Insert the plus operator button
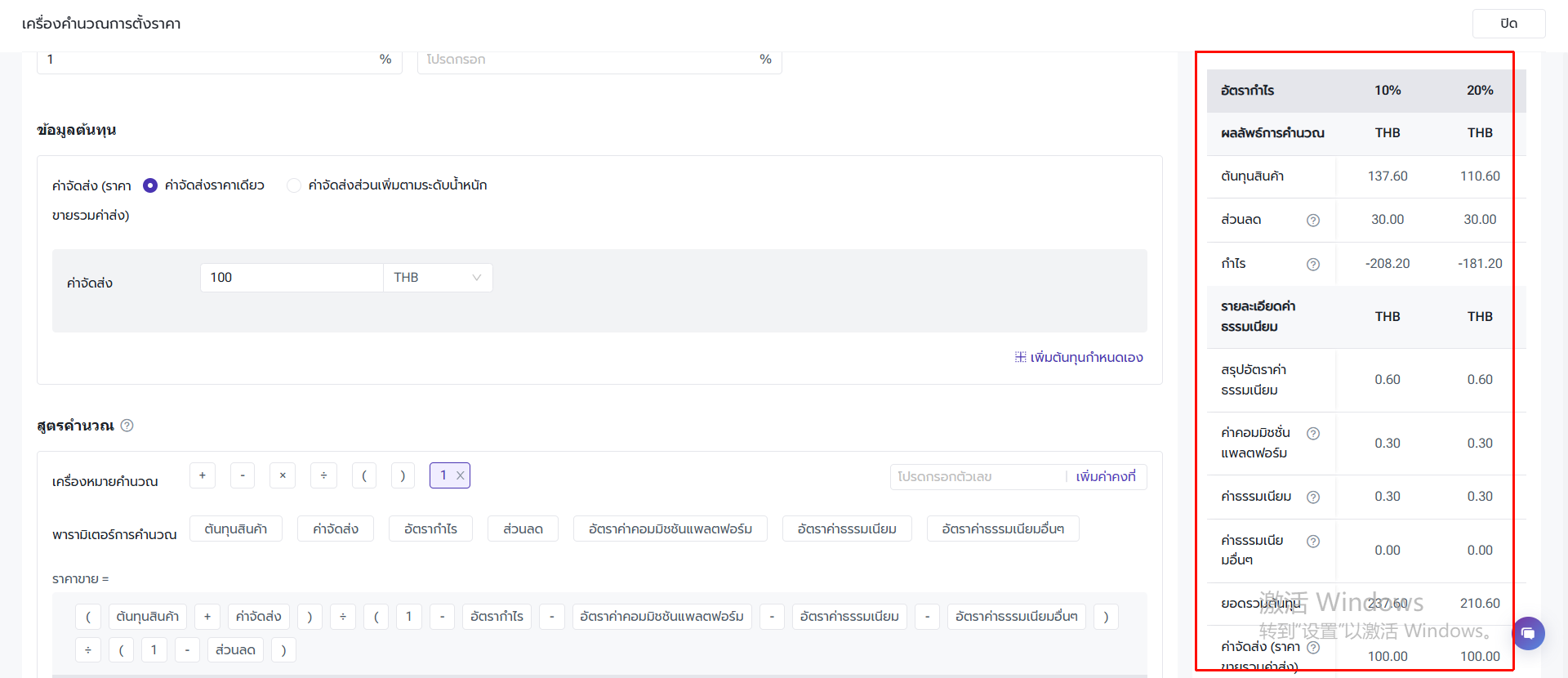 (203, 475)
